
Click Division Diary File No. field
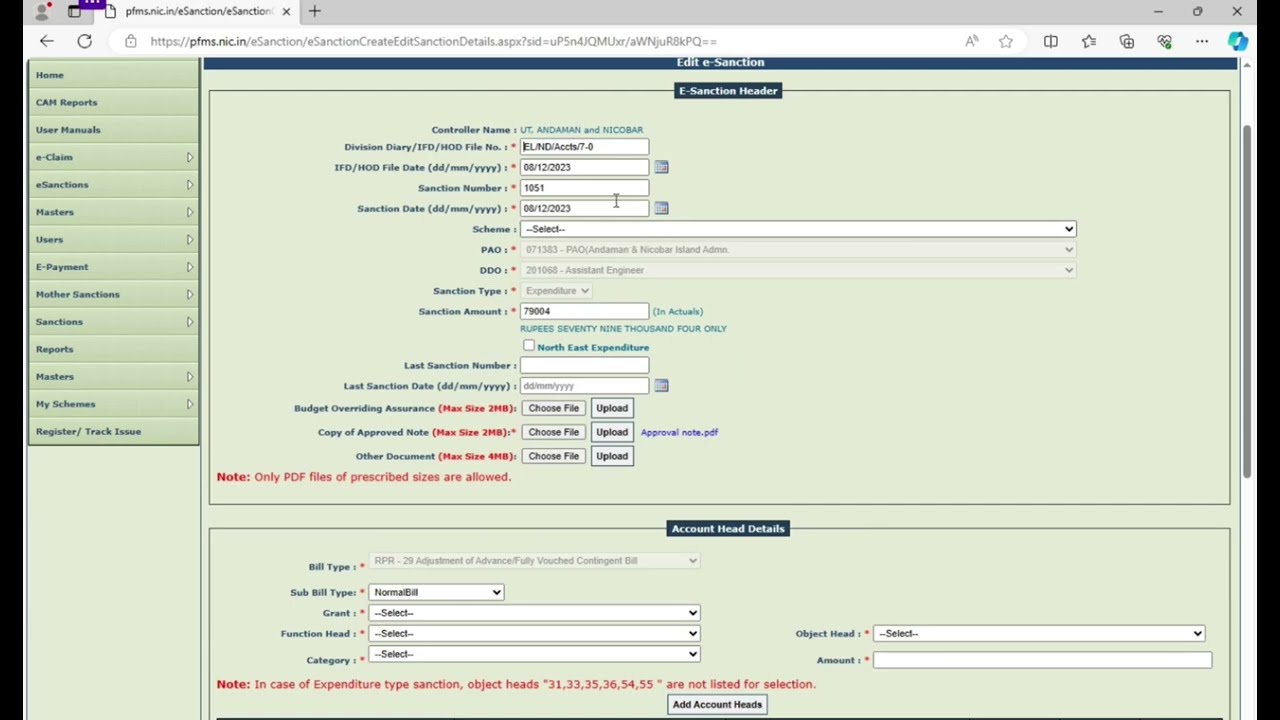pyautogui.click(x=584, y=147)
